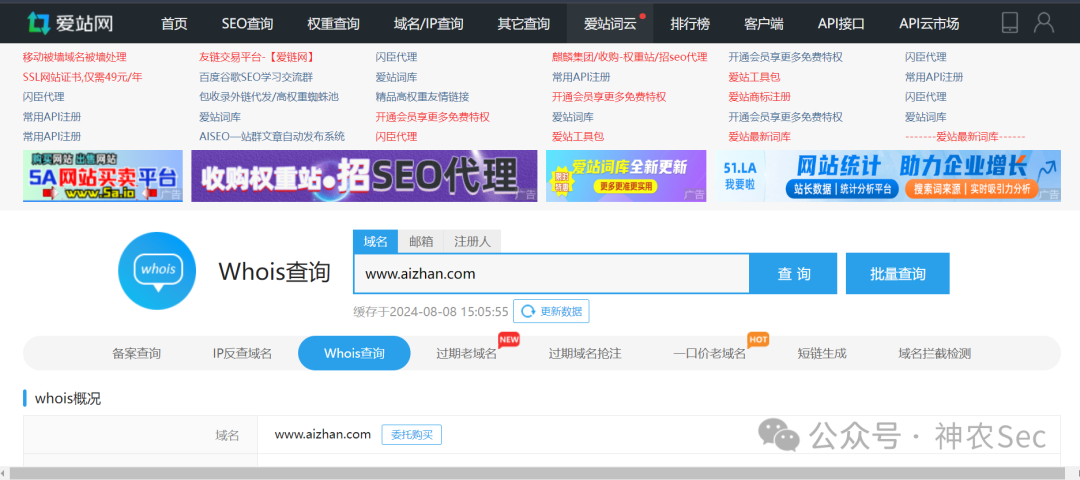Open 域名拦截检测 tab

point(935,354)
